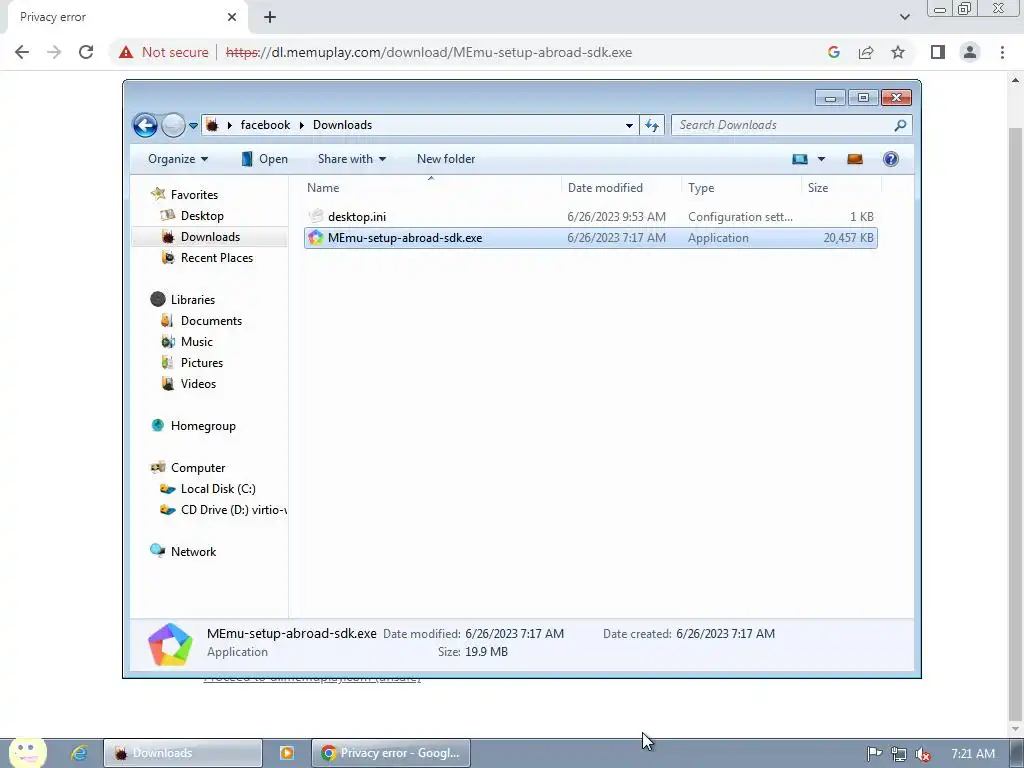Image resolution: width=1024 pixels, height=768 pixels.
Task: Open Downloads in navigation pane
Action: pos(210,236)
